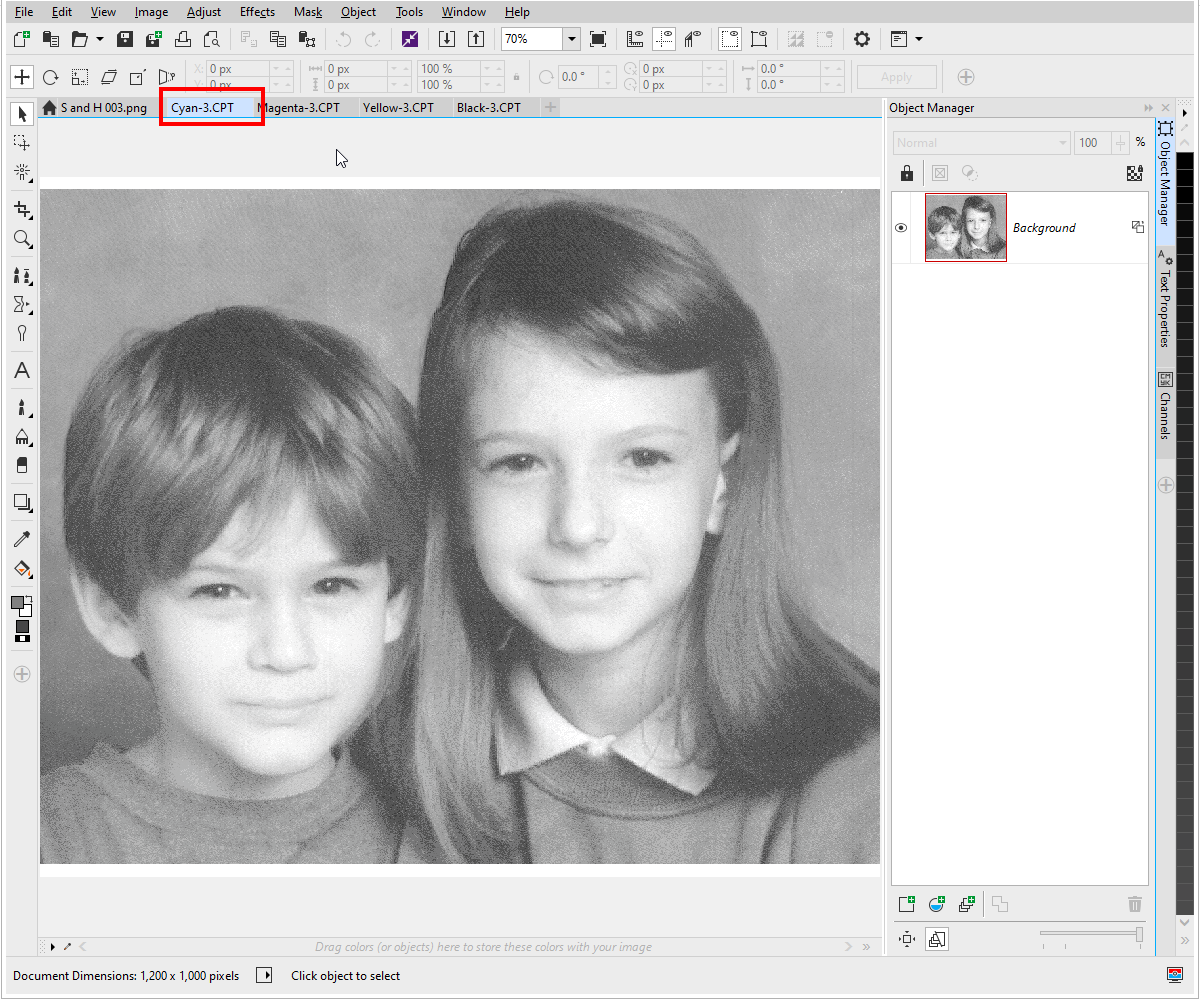The image size is (1200, 1000).
Task: Toggle Background layer visibility with the eye icon
Action: click(900, 227)
